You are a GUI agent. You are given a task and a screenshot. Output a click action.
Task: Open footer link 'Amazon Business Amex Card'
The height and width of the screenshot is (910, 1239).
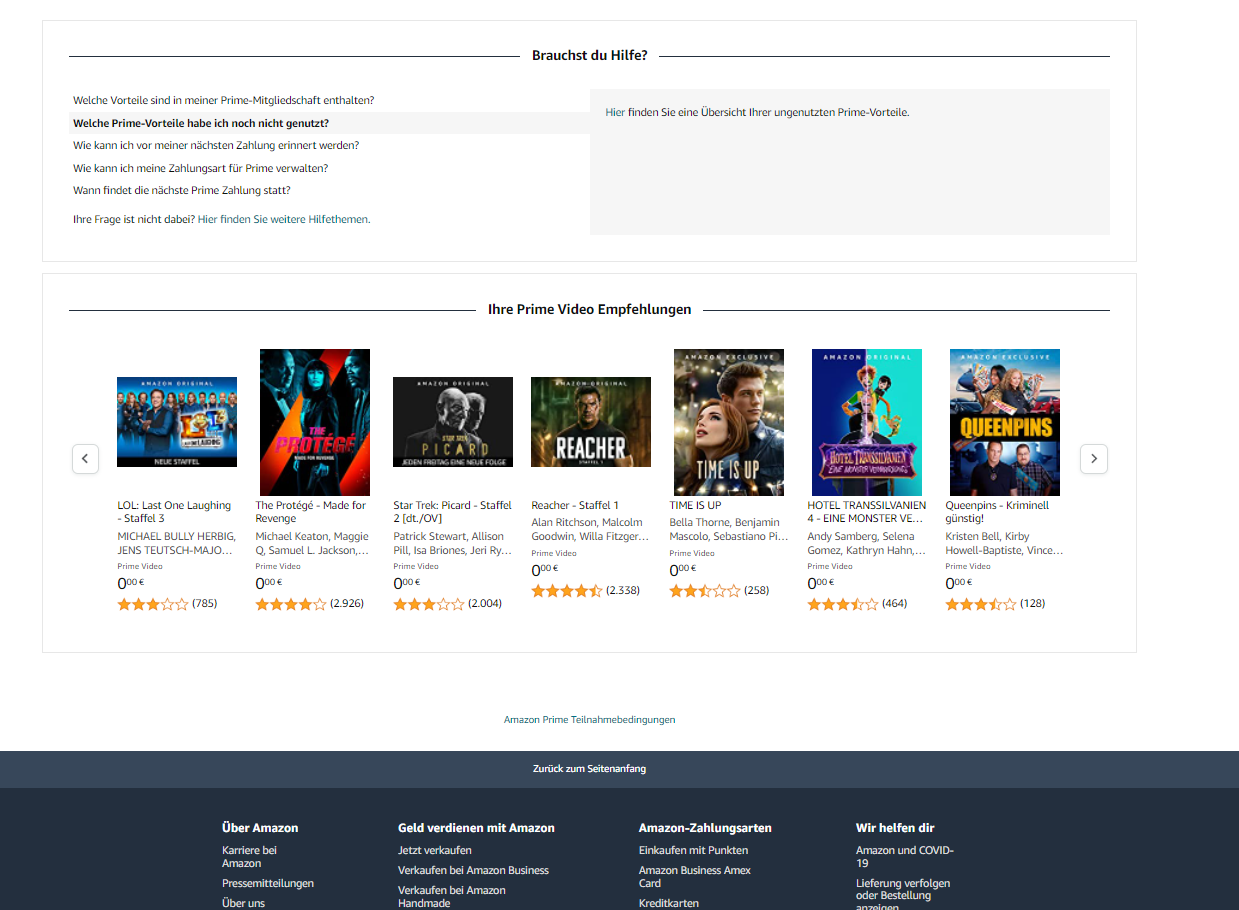(695, 877)
